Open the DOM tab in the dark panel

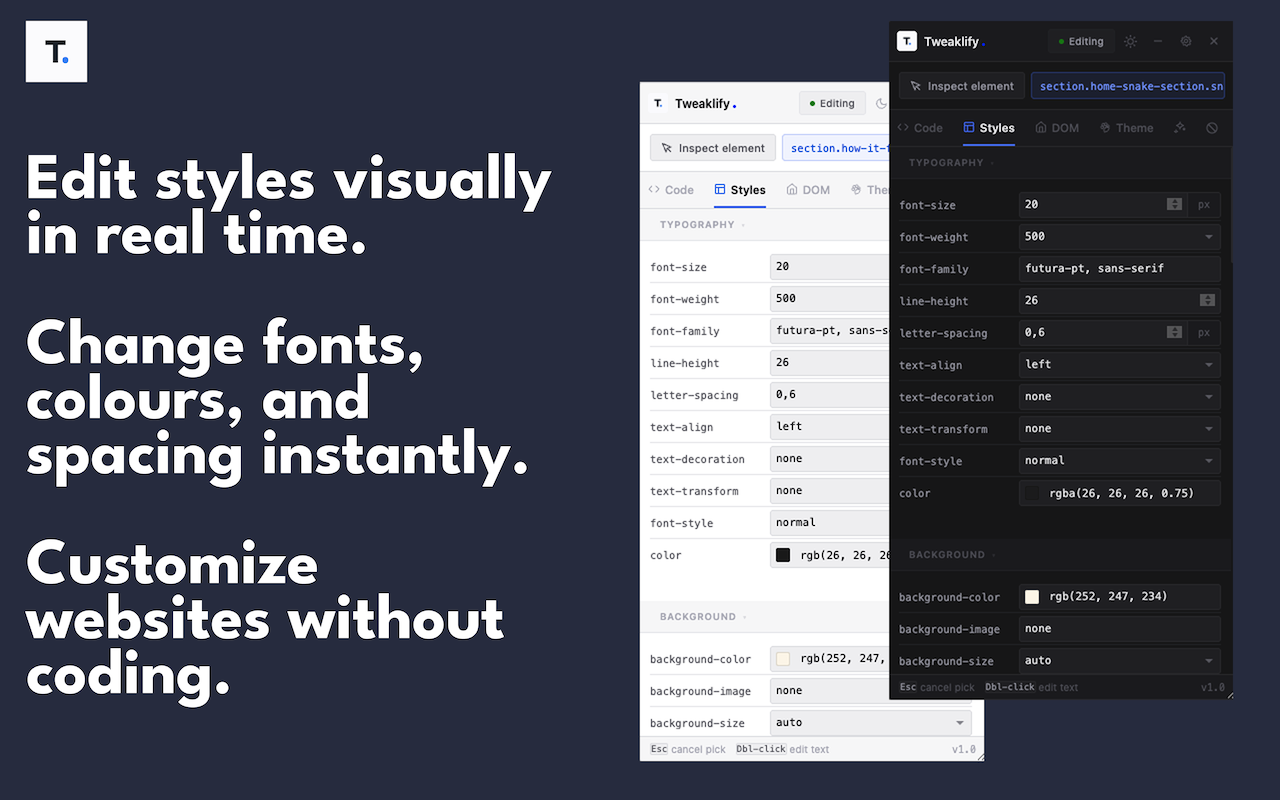[1057, 128]
